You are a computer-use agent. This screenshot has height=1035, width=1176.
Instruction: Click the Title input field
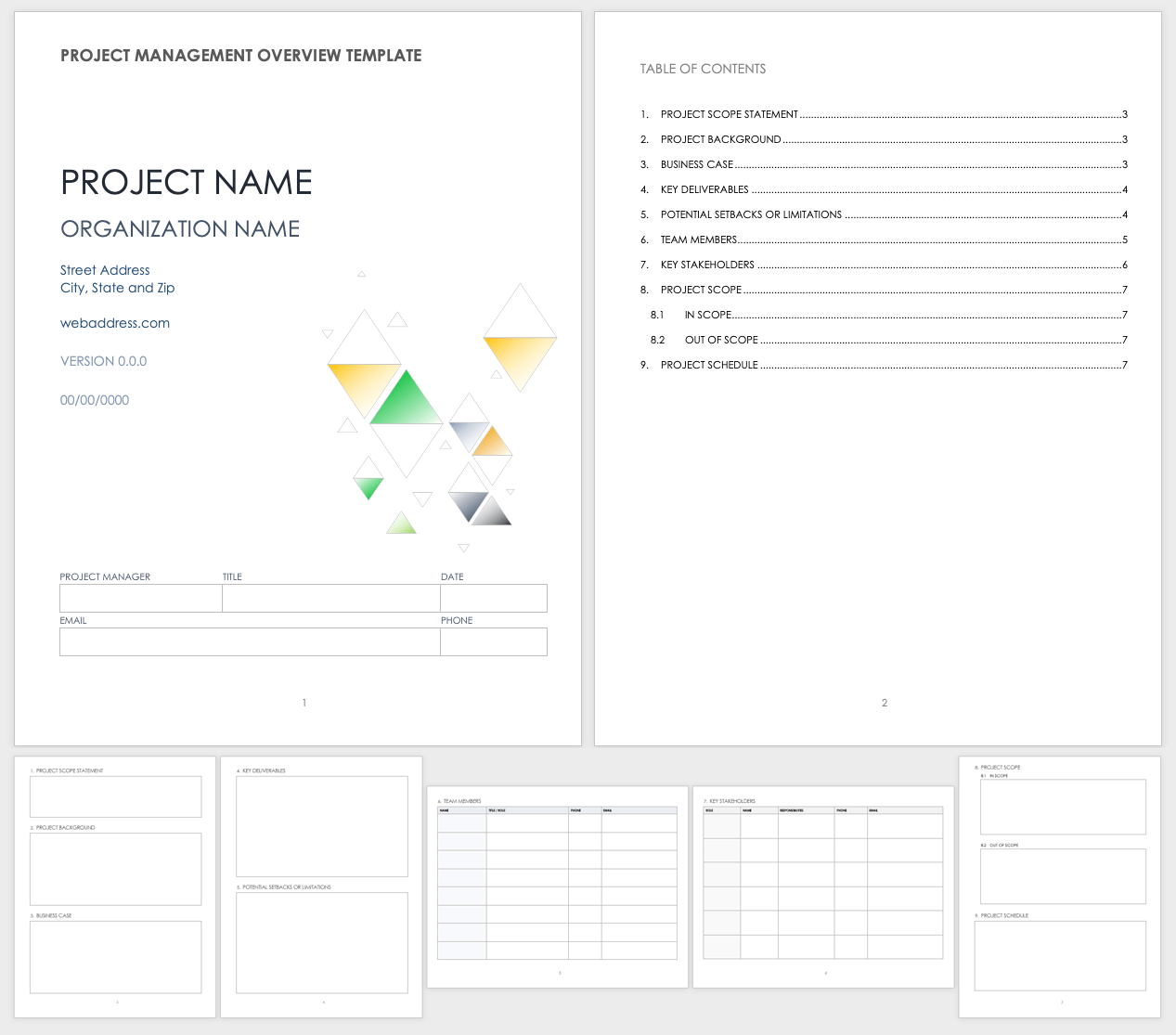[x=330, y=598]
